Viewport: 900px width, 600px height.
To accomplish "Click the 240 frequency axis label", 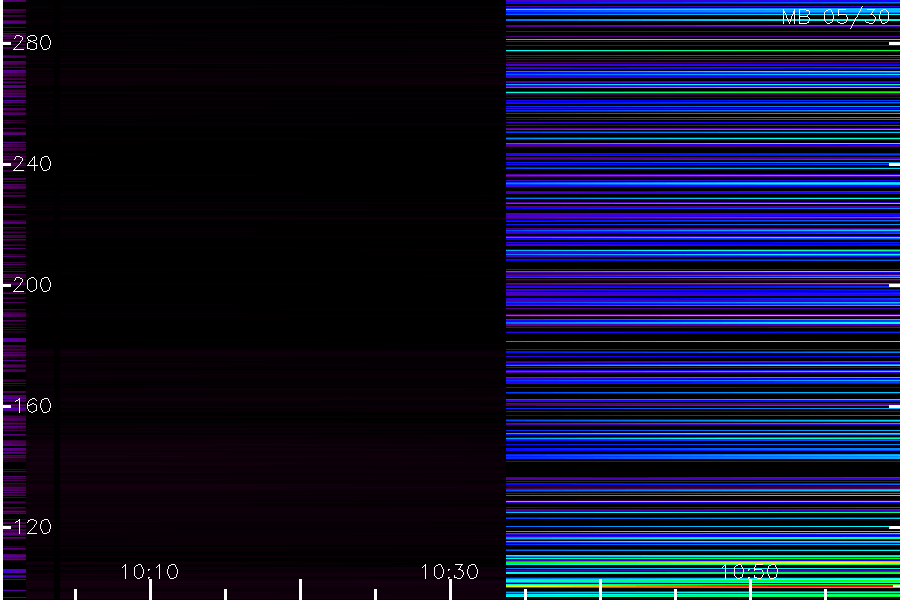I will click(x=32, y=164).
